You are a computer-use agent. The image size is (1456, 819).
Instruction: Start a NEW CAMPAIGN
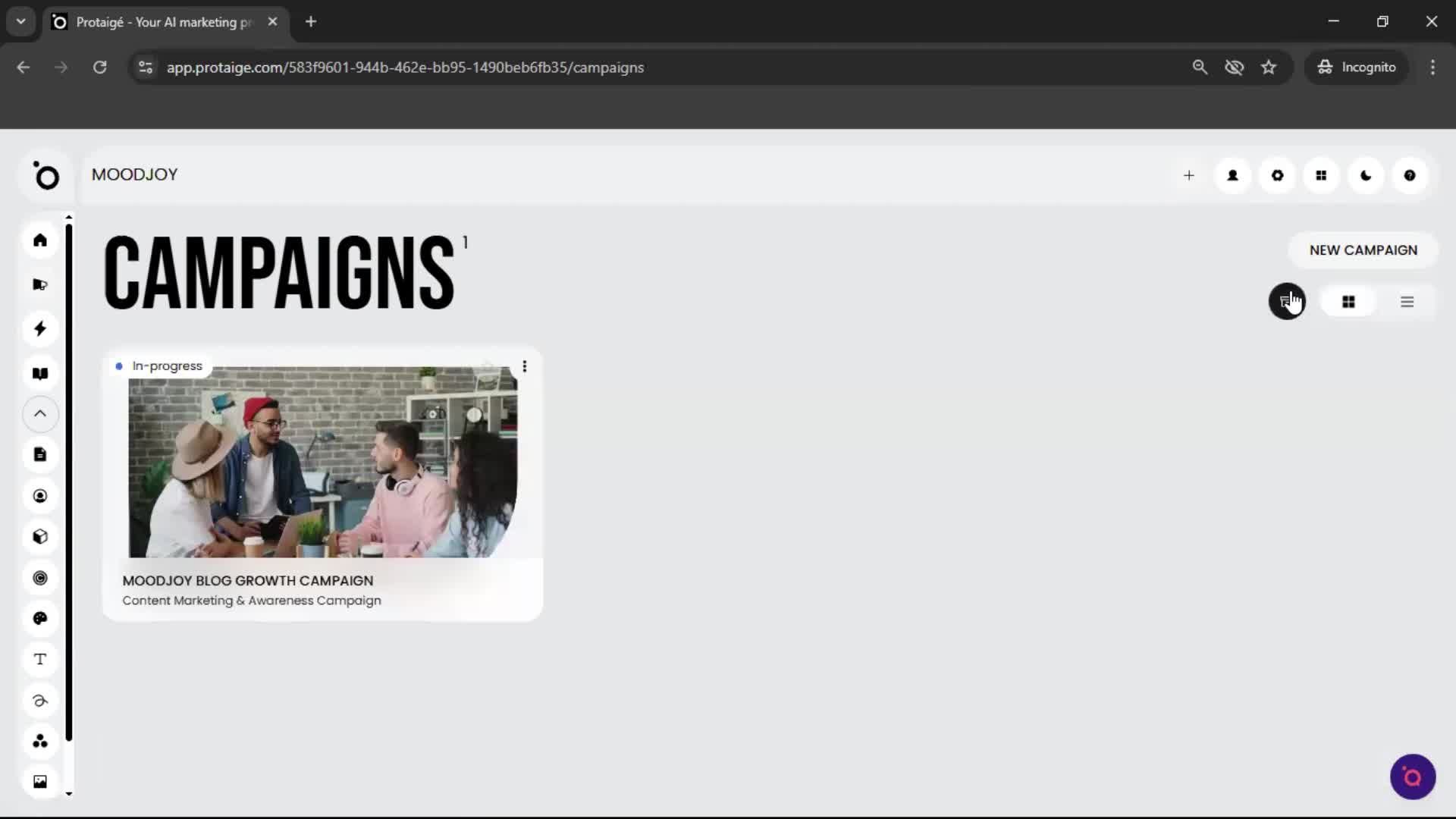click(1362, 249)
